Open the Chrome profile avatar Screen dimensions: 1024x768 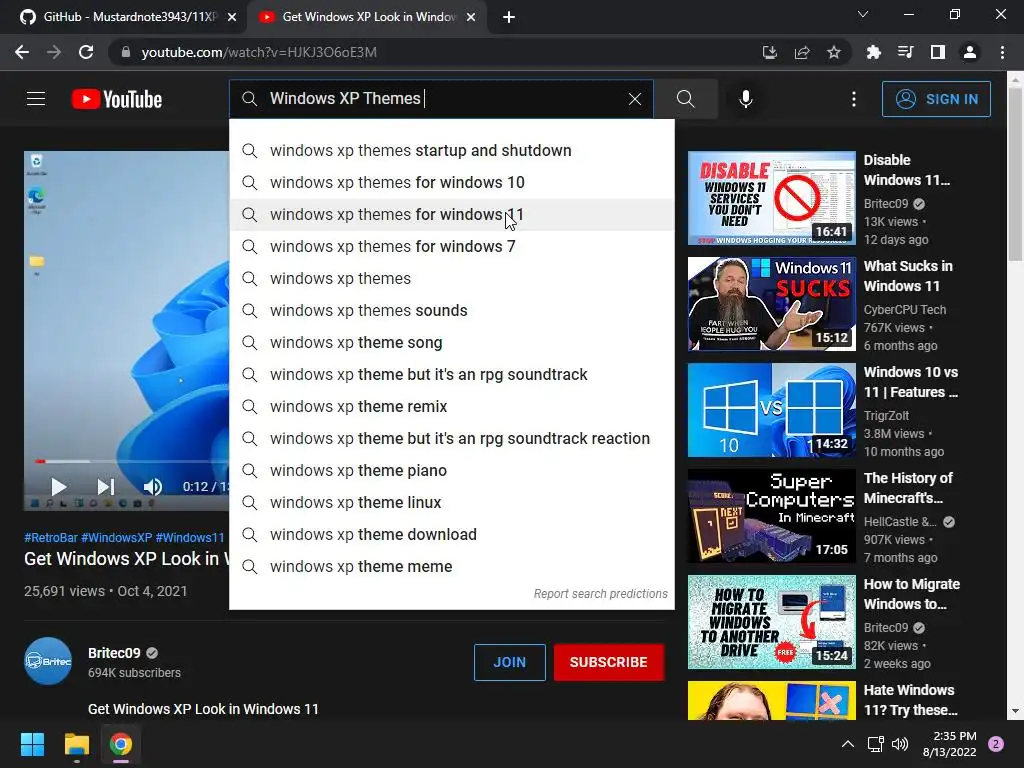[x=970, y=52]
